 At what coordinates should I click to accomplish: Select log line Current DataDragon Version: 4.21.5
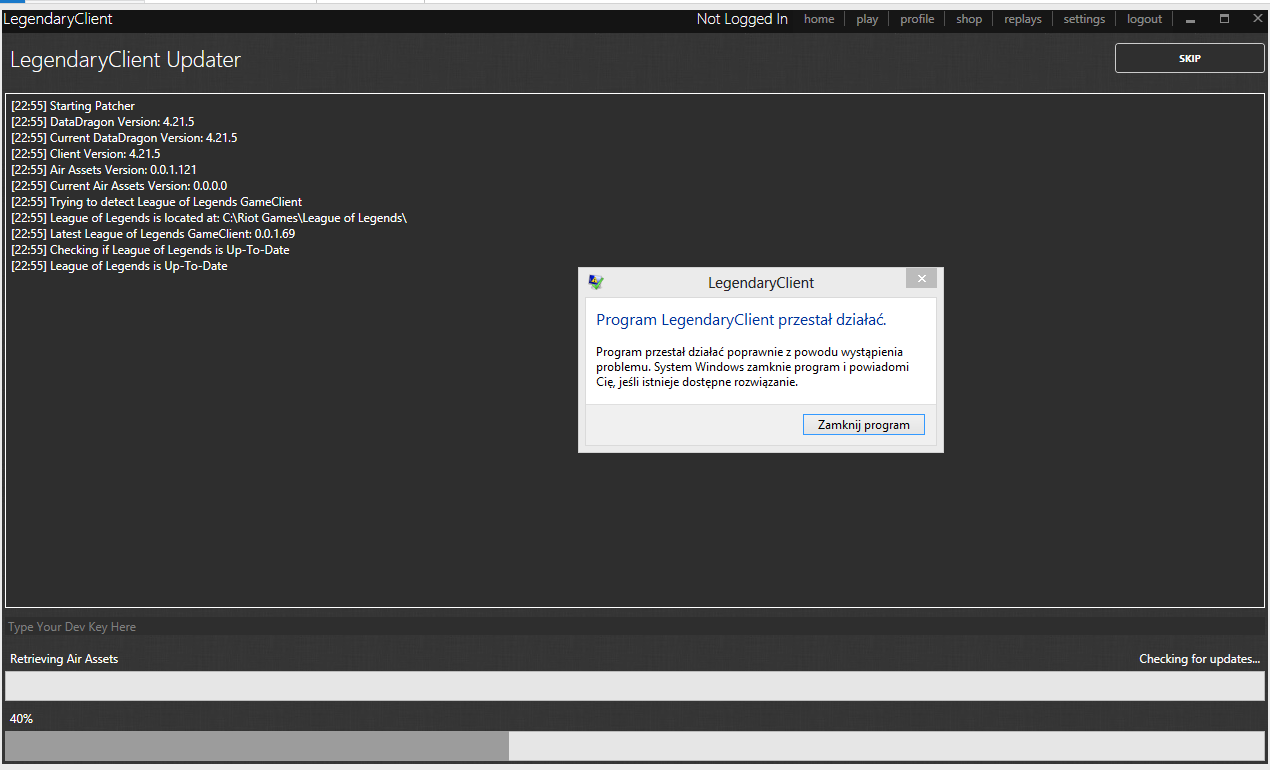pyautogui.click(x=124, y=138)
